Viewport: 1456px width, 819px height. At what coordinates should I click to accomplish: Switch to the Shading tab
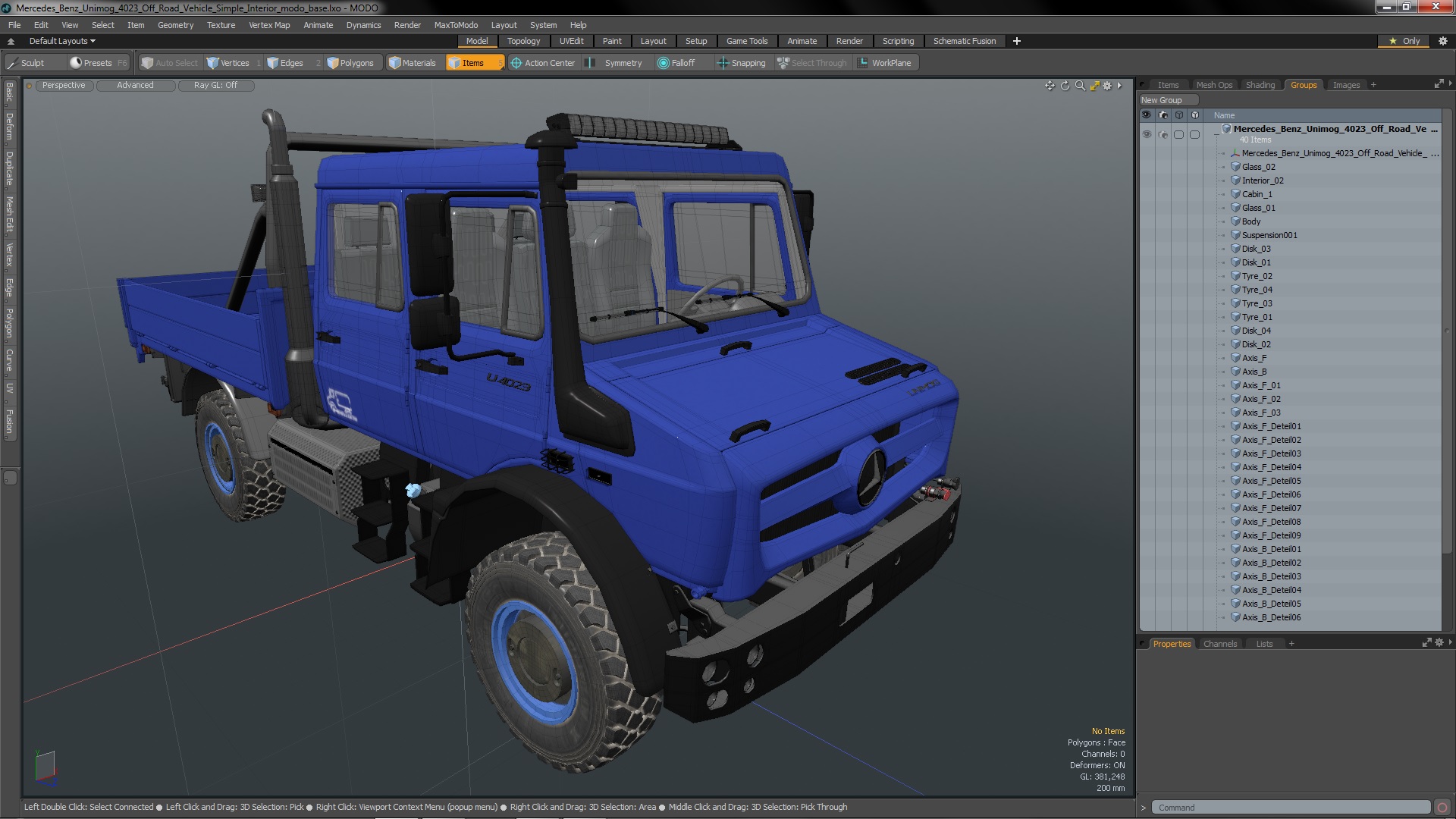pyautogui.click(x=1260, y=85)
